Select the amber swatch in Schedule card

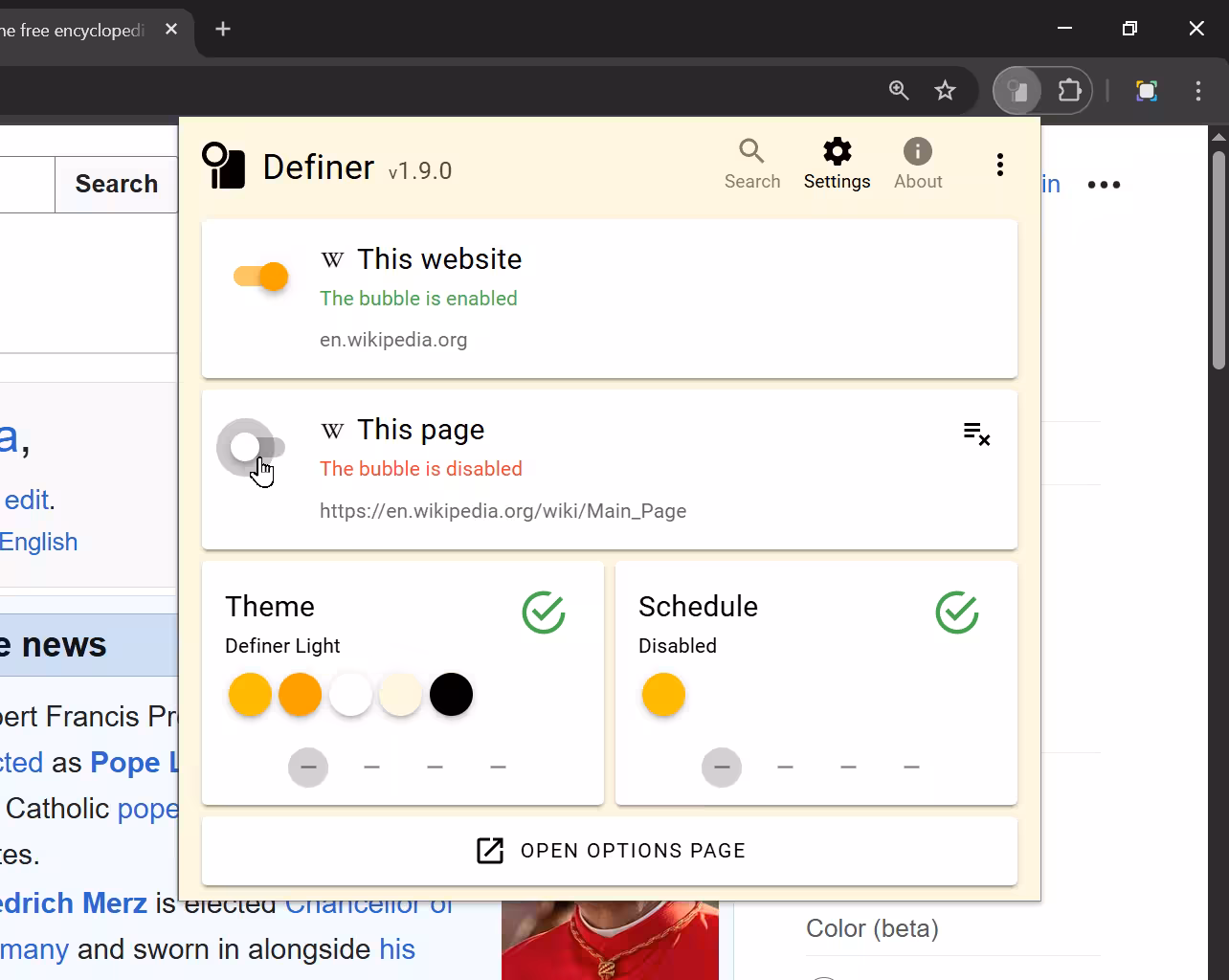click(663, 695)
